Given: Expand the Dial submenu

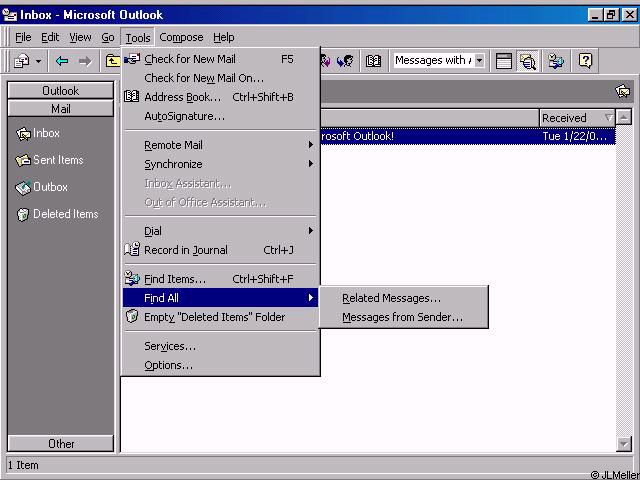Looking at the screenshot, I should [220, 231].
